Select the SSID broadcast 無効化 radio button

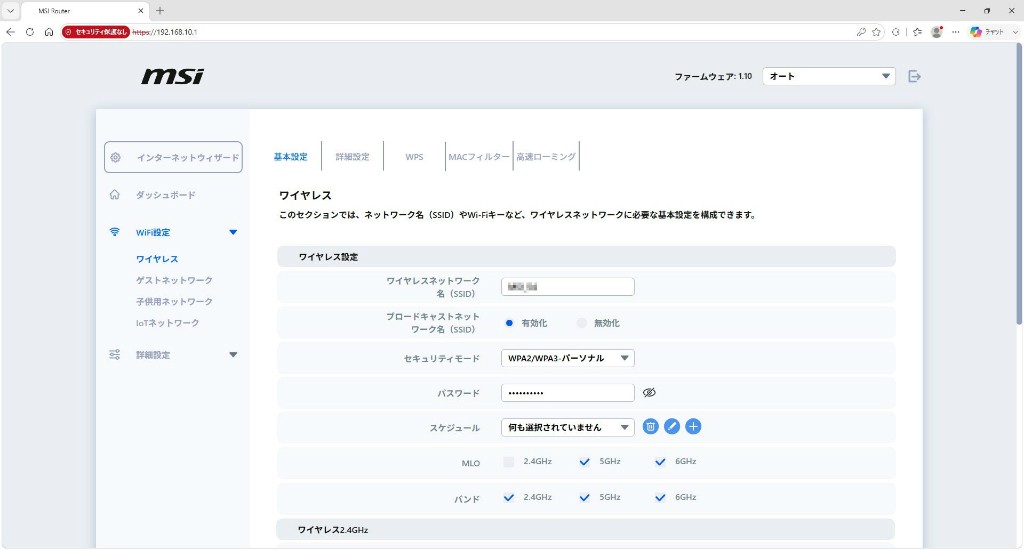coord(581,323)
